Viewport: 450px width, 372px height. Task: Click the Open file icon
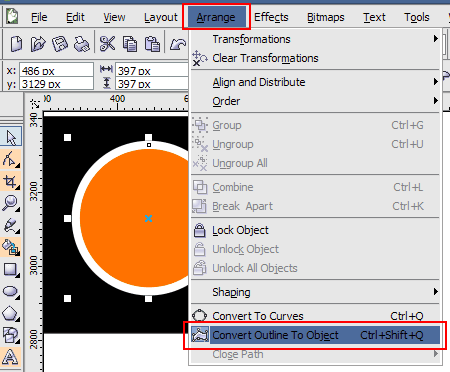pyautogui.click(x=38, y=44)
